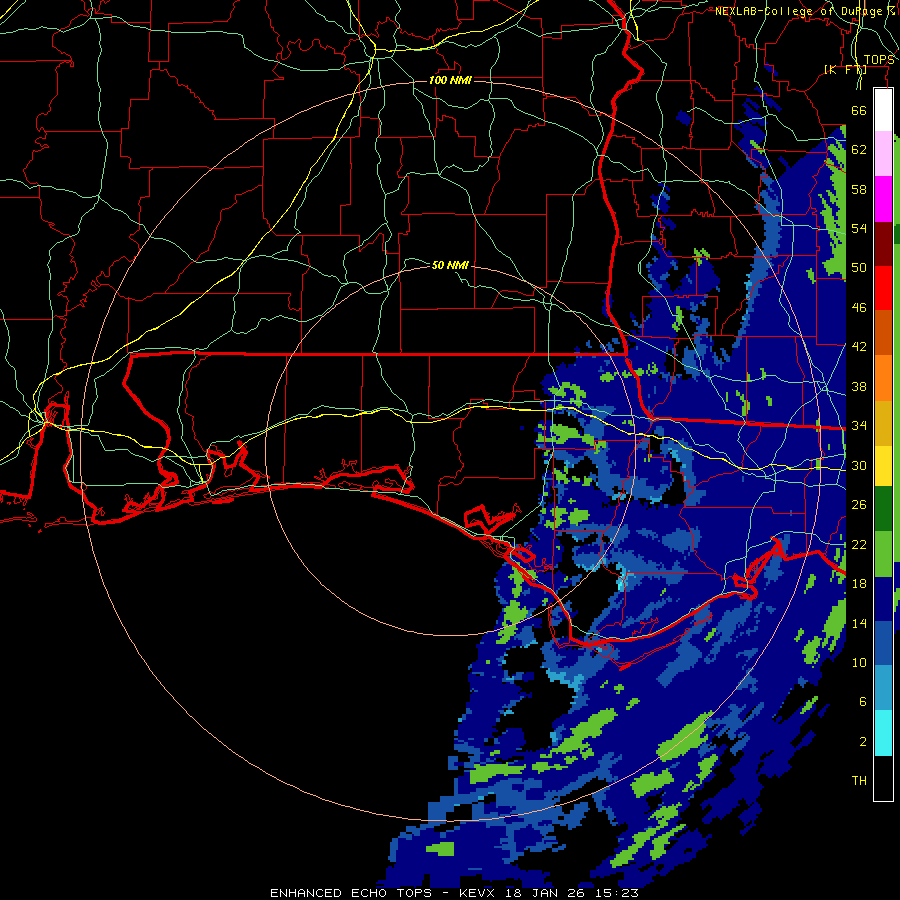Click legend value "62"

pyautogui.click(x=859, y=150)
